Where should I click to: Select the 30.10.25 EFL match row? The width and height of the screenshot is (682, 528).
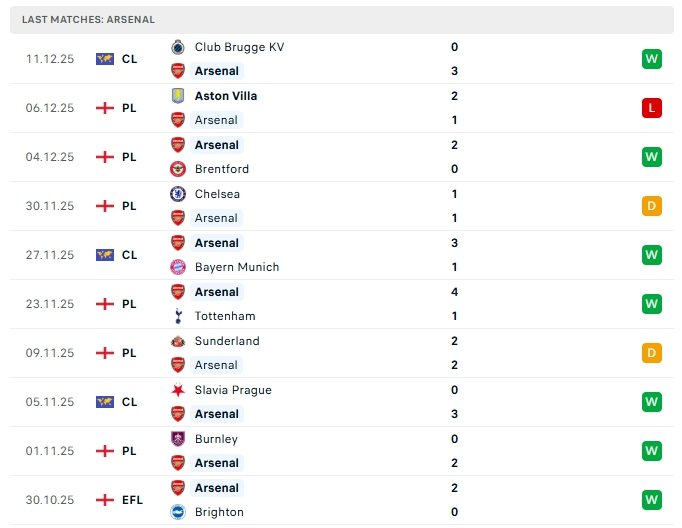coord(340,500)
